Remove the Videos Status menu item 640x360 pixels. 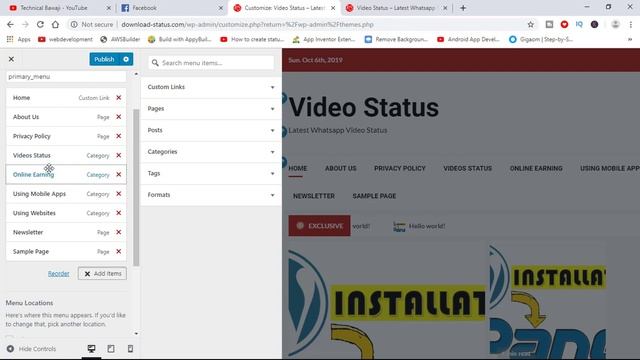tap(119, 155)
